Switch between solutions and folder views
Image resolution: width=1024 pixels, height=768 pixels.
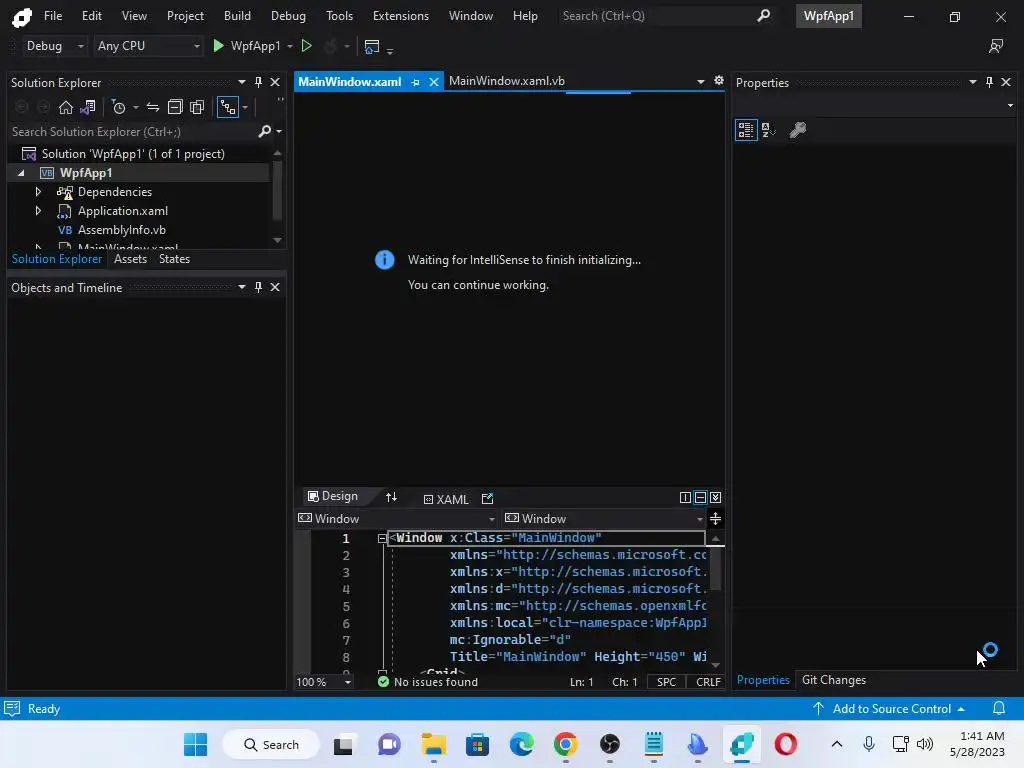point(88,107)
